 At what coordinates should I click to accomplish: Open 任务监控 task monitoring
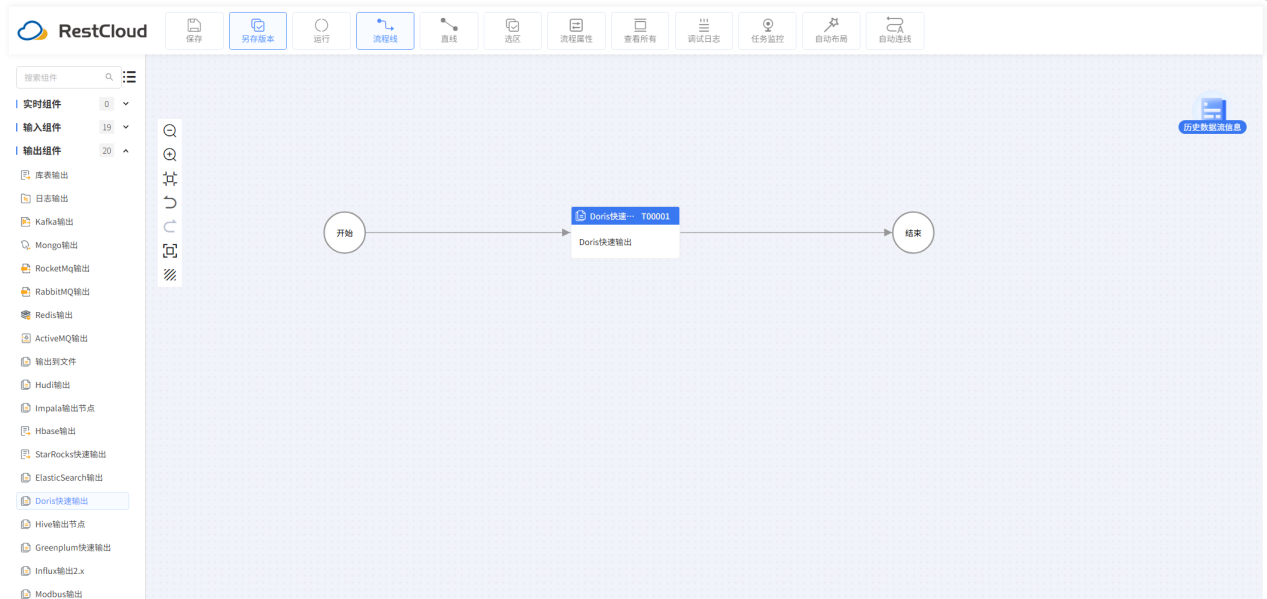coord(768,31)
